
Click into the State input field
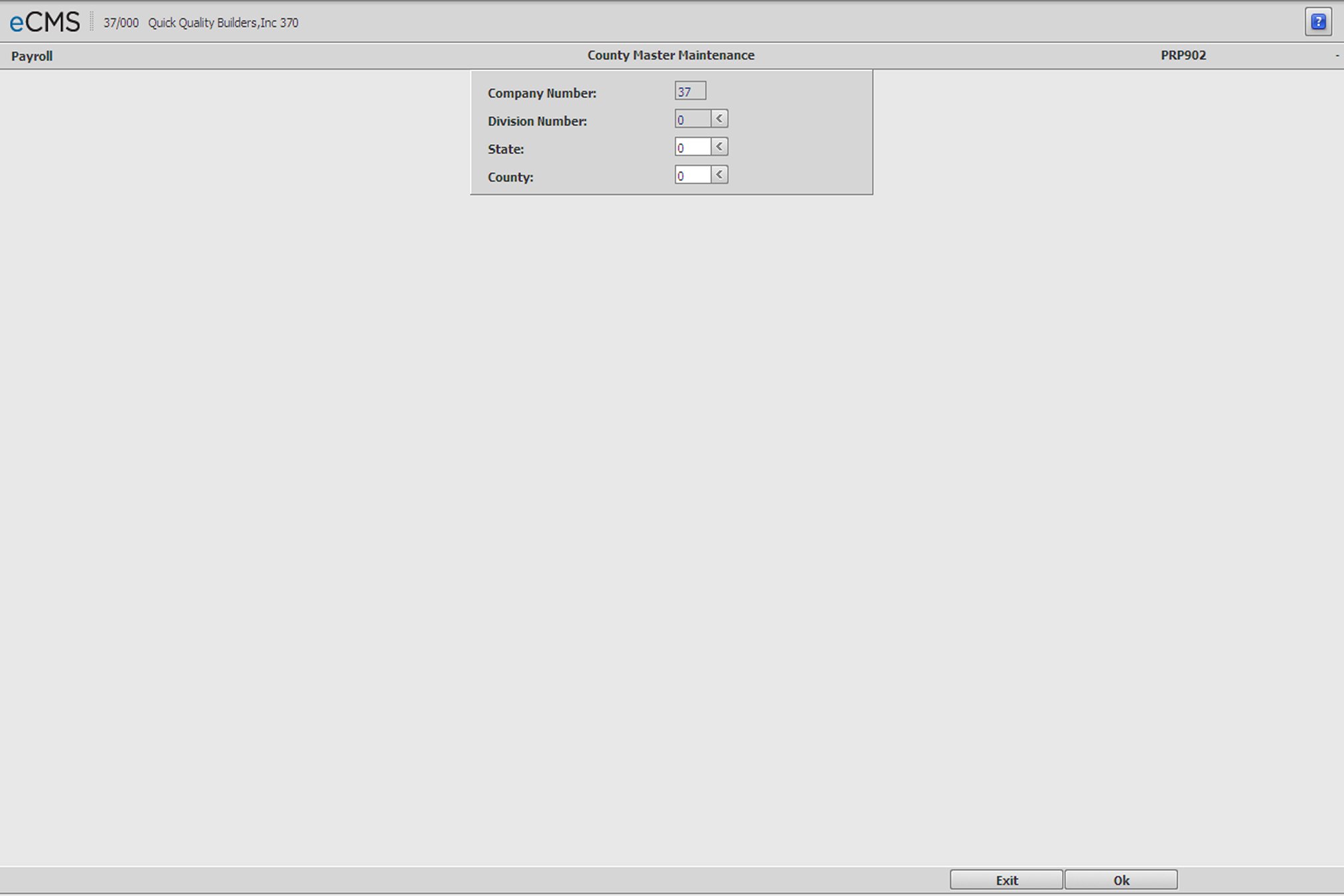pyautogui.click(x=692, y=147)
